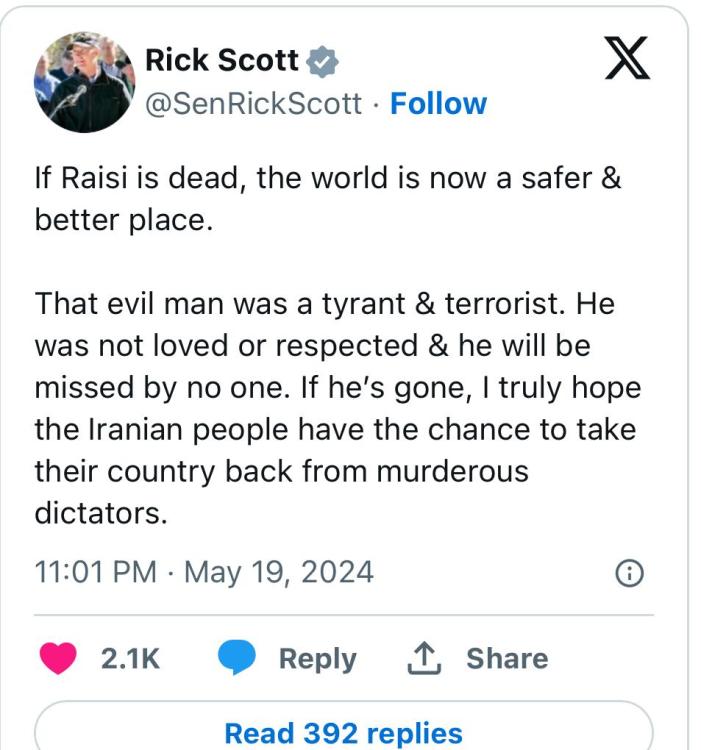Click the 2.1K likes count

(130, 658)
